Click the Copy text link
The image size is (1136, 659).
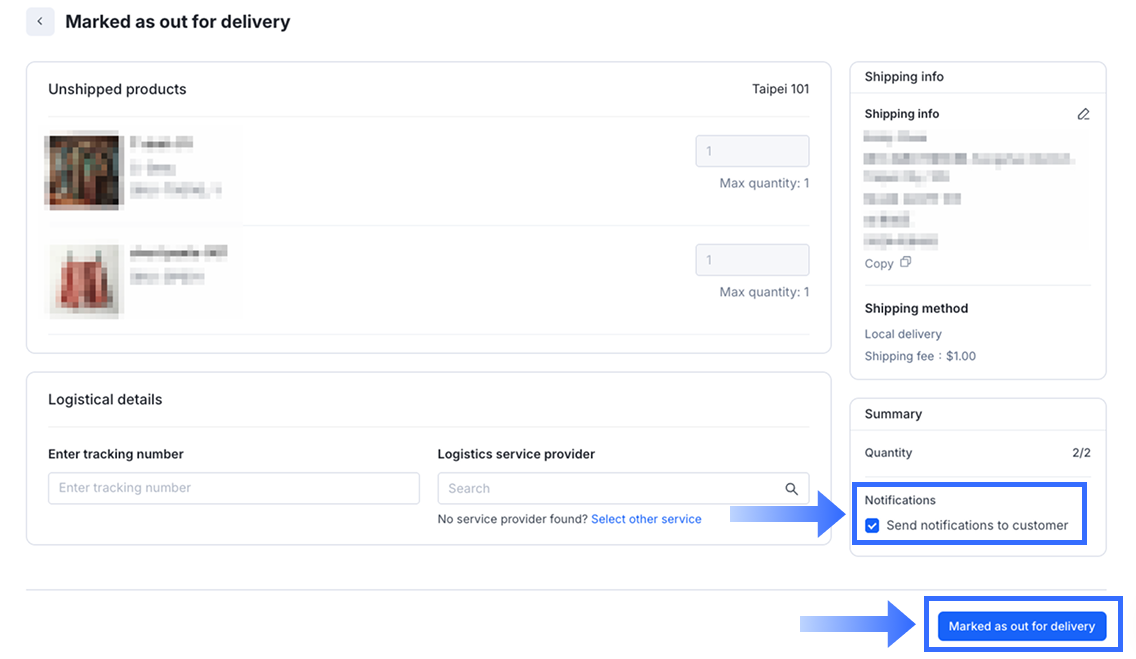coord(879,264)
